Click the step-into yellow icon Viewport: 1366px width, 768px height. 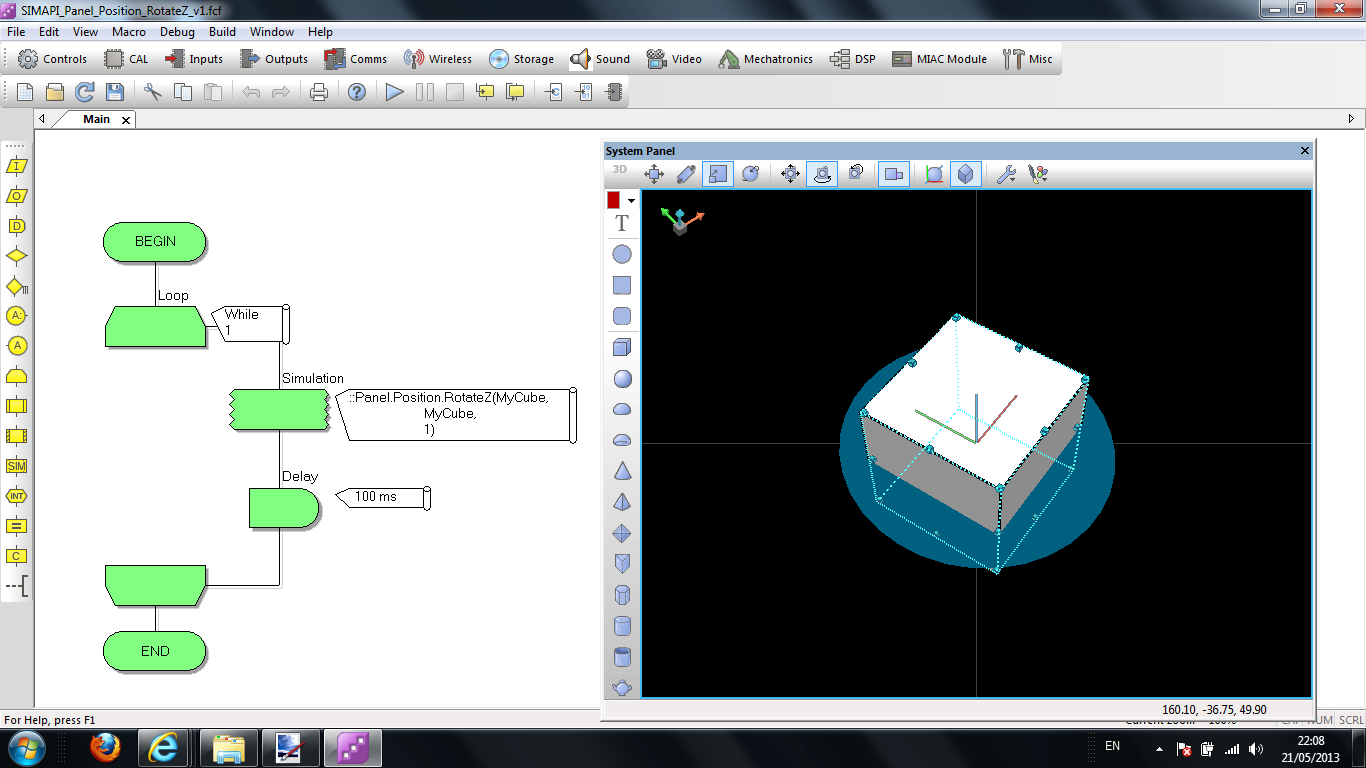(485, 92)
